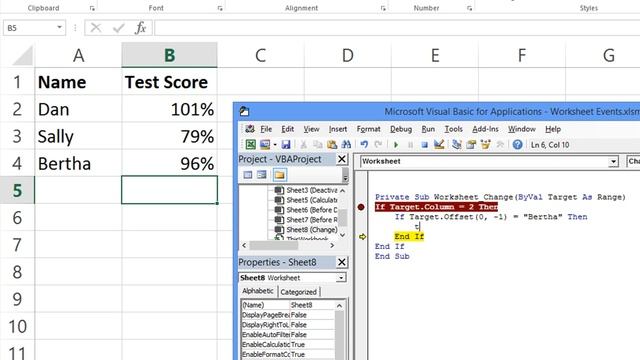The image size is (640, 360).
Task: Open Properties Window toolbar icon
Action: (x=471, y=144)
